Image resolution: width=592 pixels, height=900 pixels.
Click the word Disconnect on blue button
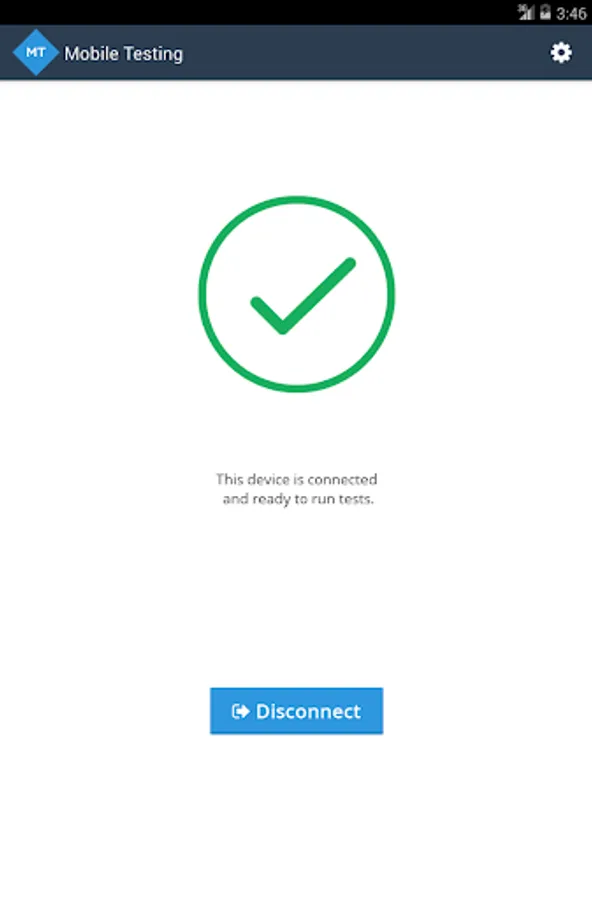click(x=308, y=712)
